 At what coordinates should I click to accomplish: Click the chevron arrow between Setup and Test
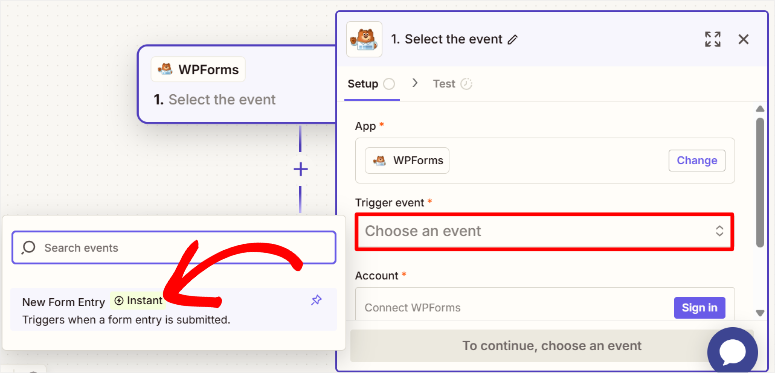(415, 83)
